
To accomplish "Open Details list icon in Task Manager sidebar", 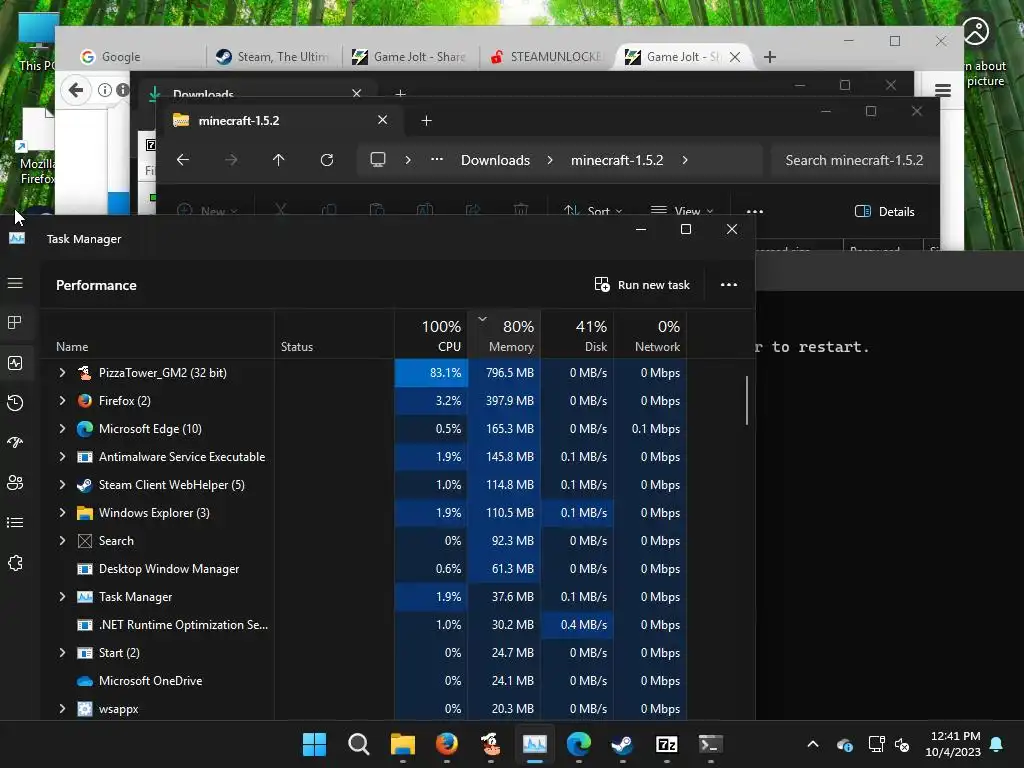I will [15, 522].
